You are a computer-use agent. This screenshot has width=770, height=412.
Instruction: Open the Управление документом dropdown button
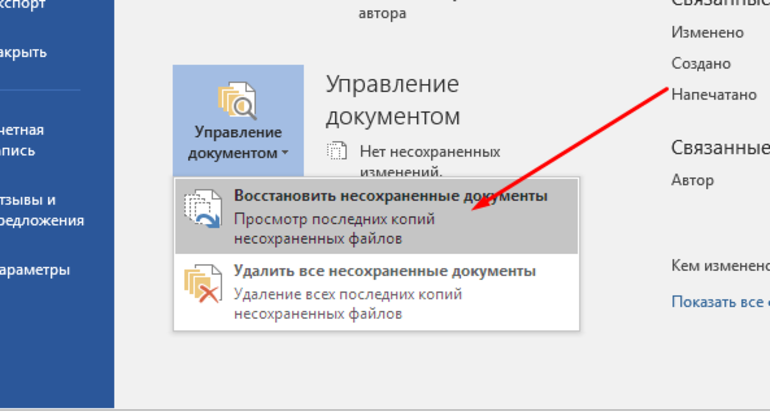pos(238,121)
